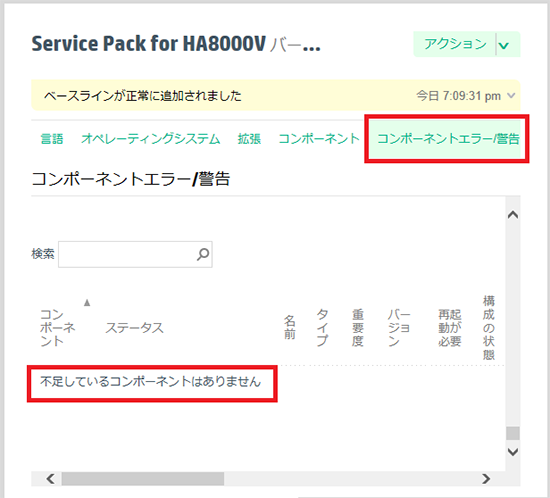Screen dimensions: 550x498
Task: Sort by the 重要度 column header
Action: point(358,328)
